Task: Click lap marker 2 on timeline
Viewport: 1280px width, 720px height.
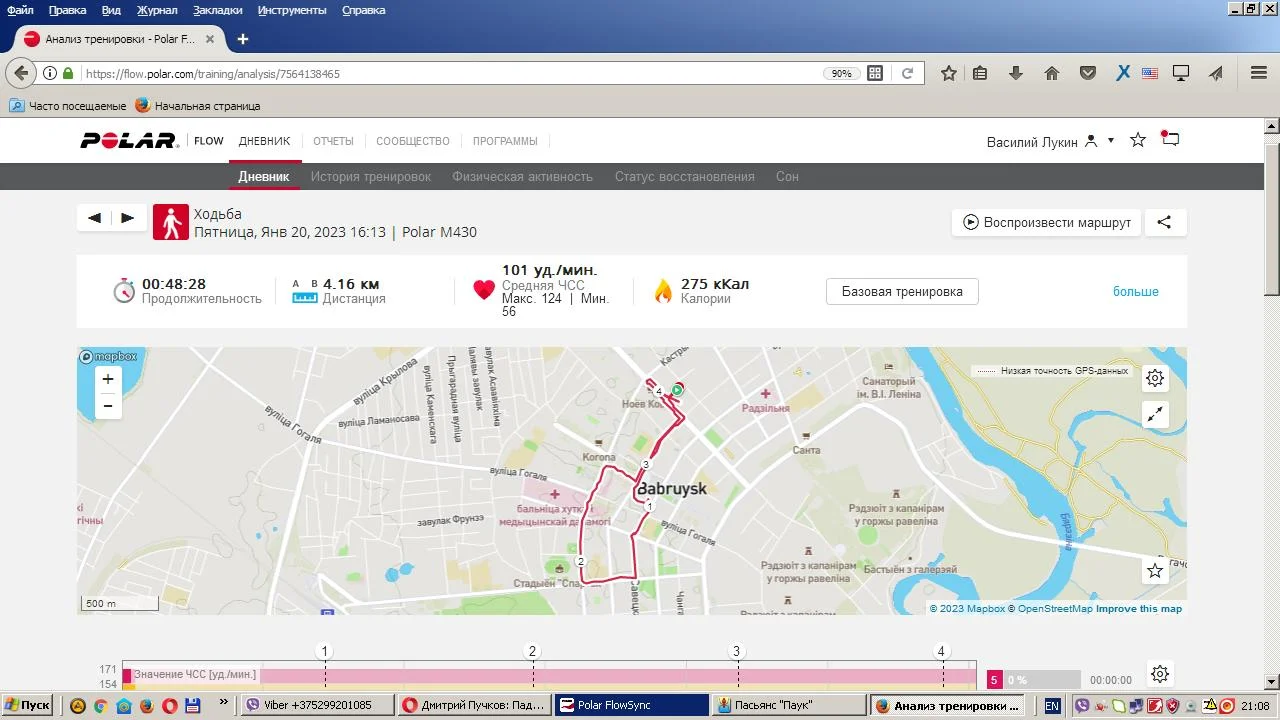Action: pyautogui.click(x=532, y=651)
